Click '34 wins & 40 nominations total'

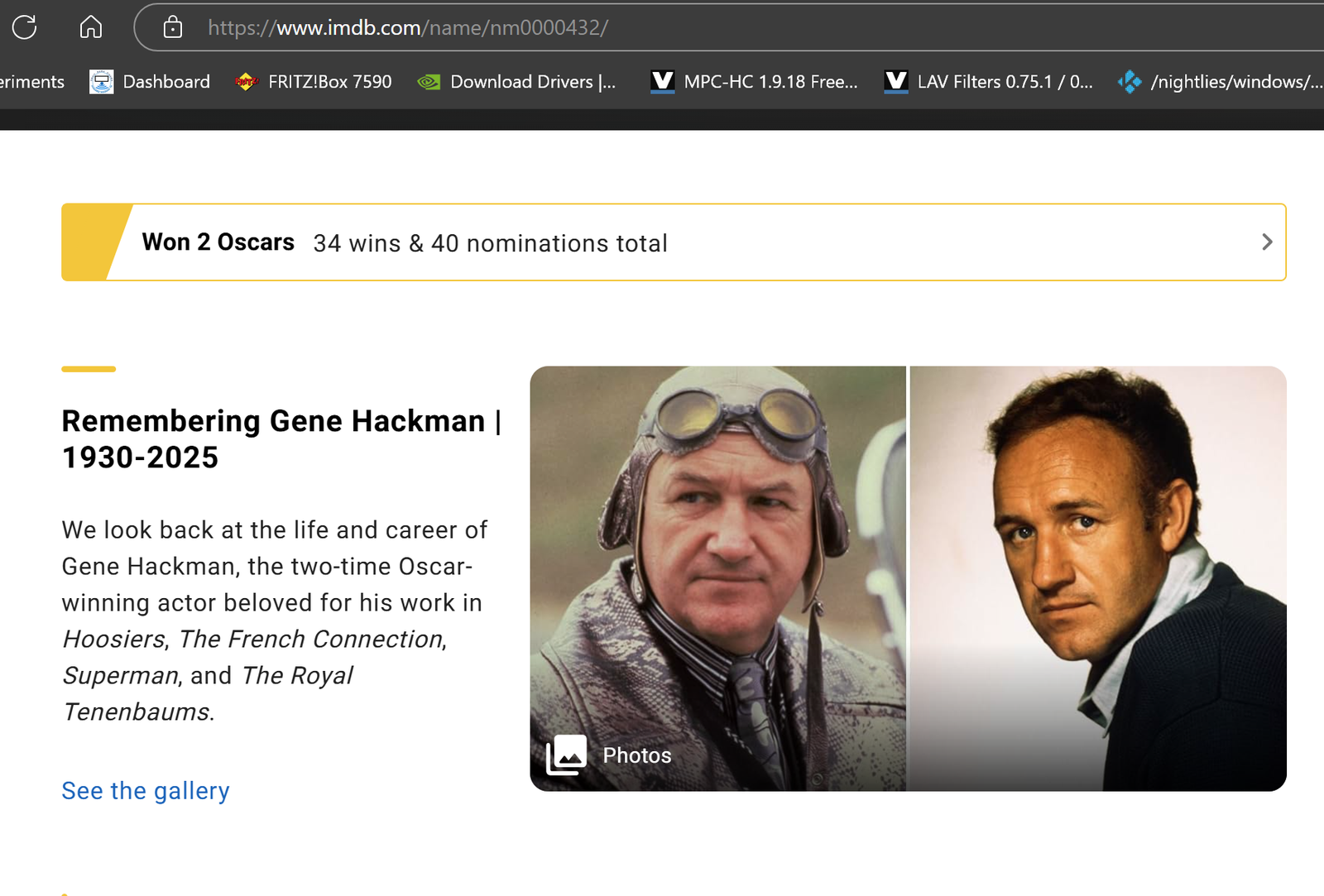pyautogui.click(x=490, y=243)
